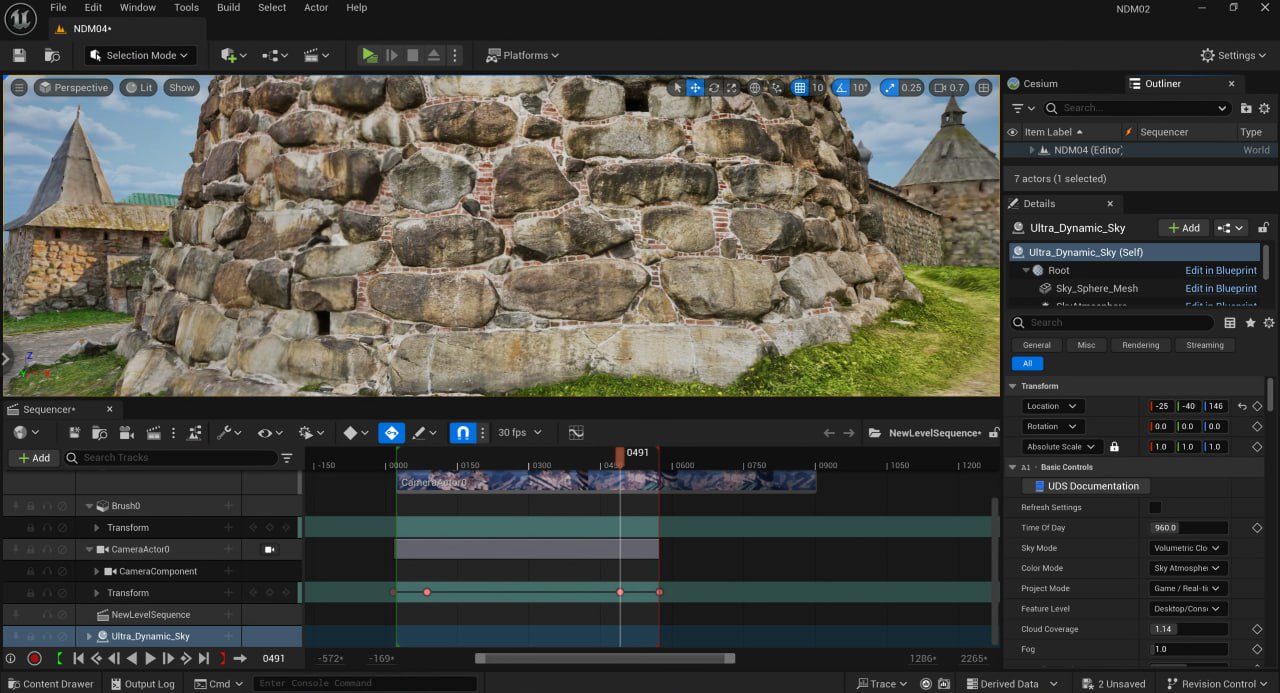
Task: Click Sequencer curve editor icon
Action: coord(576,433)
